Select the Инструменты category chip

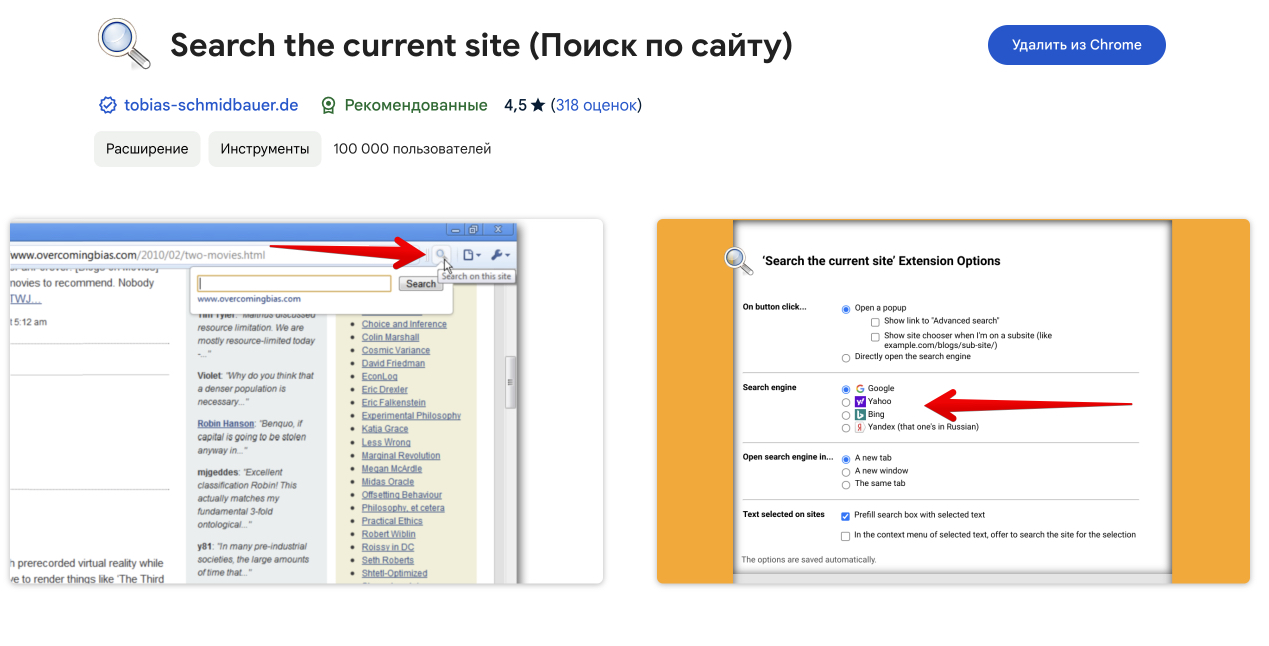tap(265, 149)
